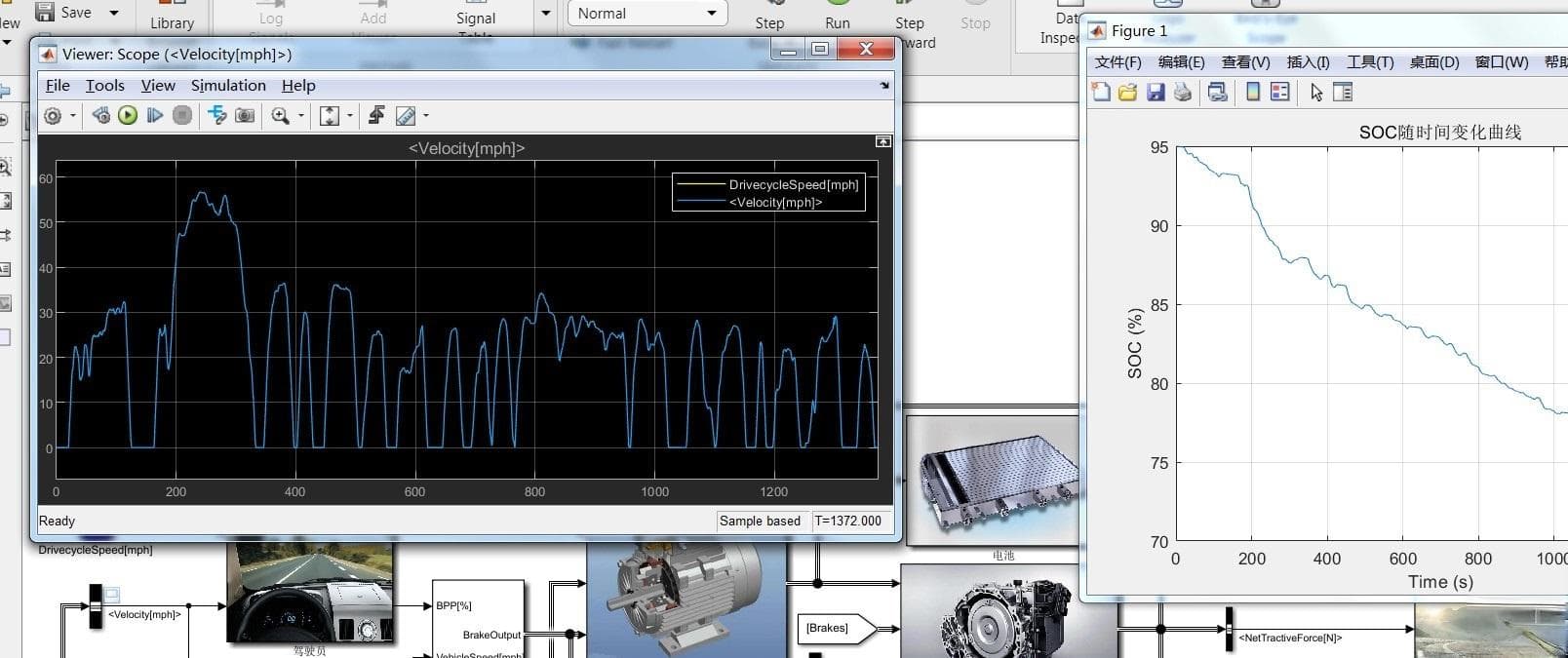This screenshot has width=1568, height=658.
Task: Expand the configuration gear dropdown arrow
Action: [x=72, y=116]
